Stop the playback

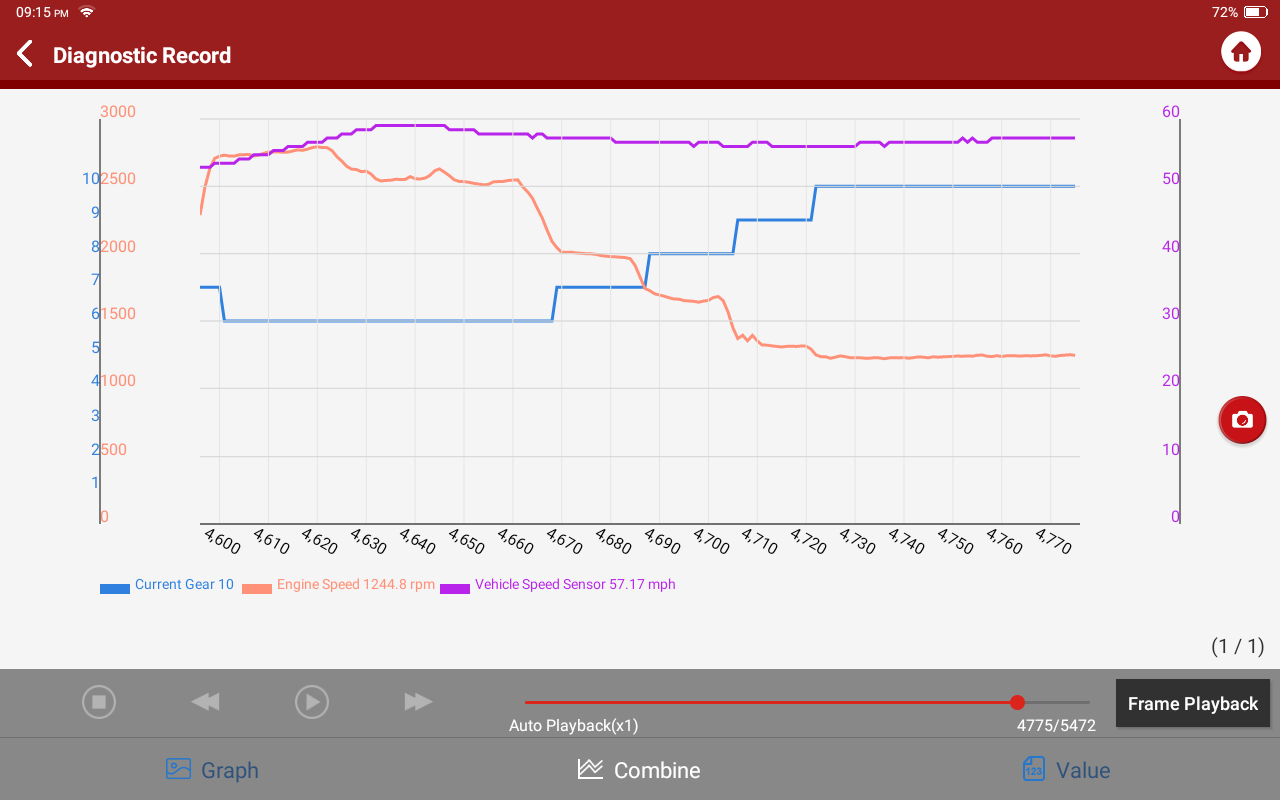[x=99, y=702]
